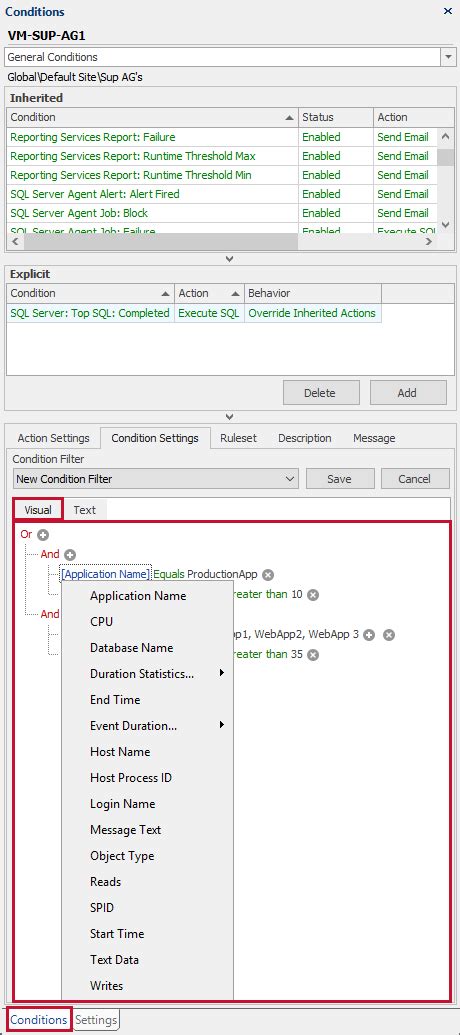Select End Time in the field menu
Screen dimensions: 460x1035
147,700
